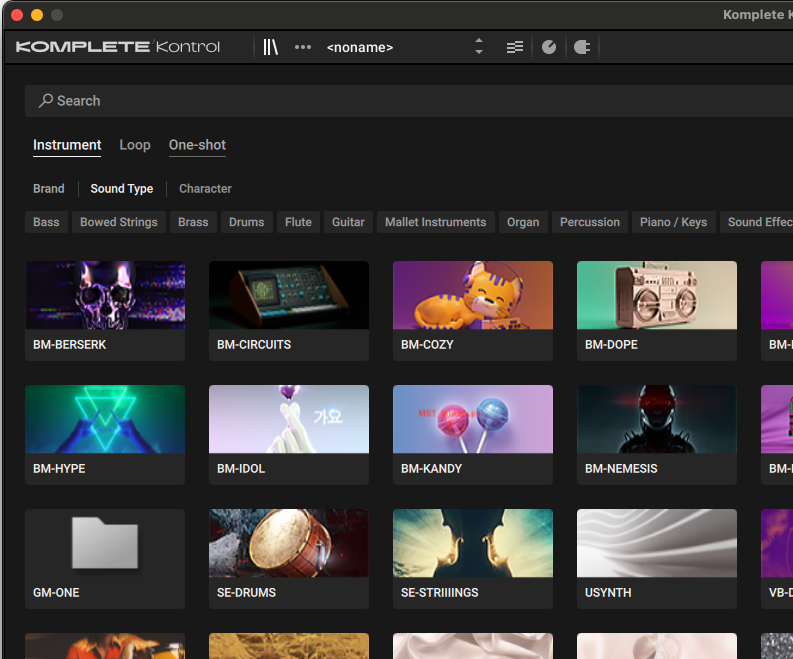Open the BM-BERSERK skull thumbnail
The image size is (793, 659).
pyautogui.click(x=105, y=295)
